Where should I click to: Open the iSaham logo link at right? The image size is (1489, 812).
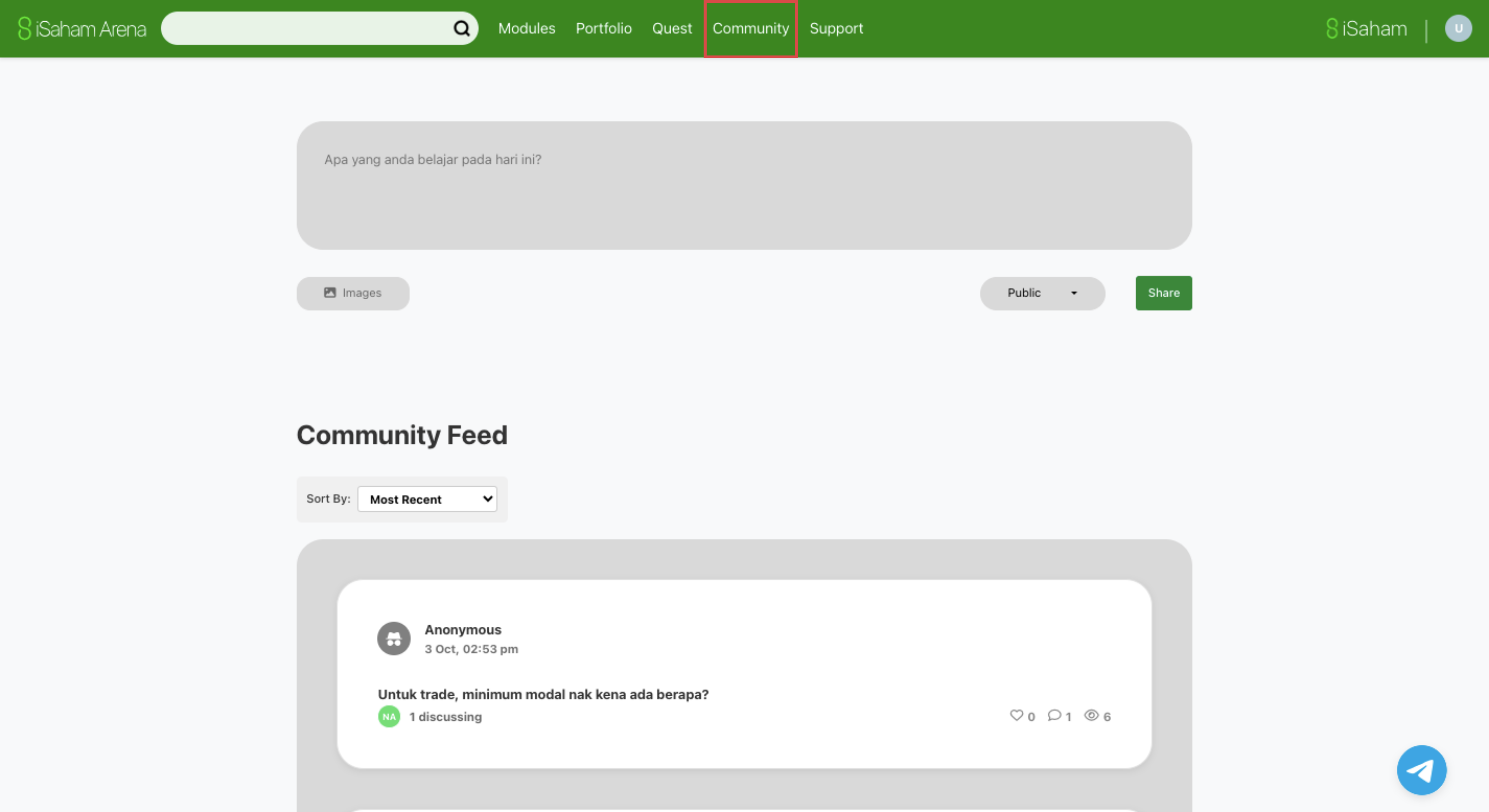pos(1366,28)
